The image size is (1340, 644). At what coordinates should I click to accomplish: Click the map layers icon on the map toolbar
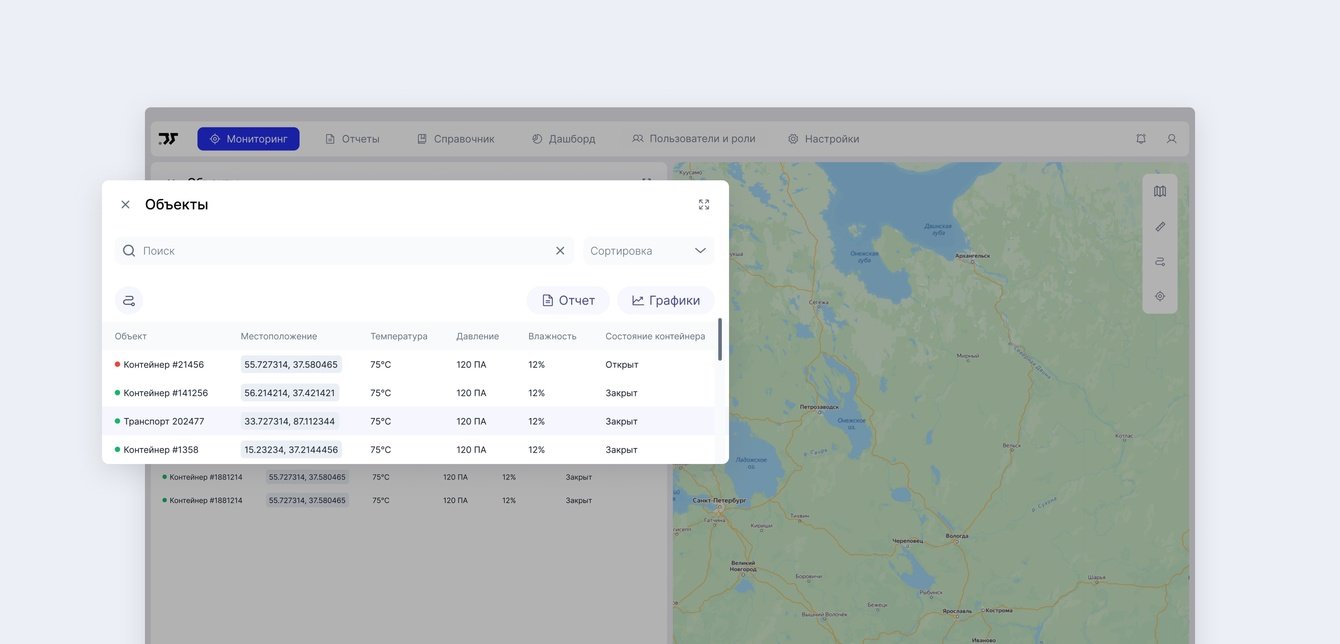coord(1160,191)
